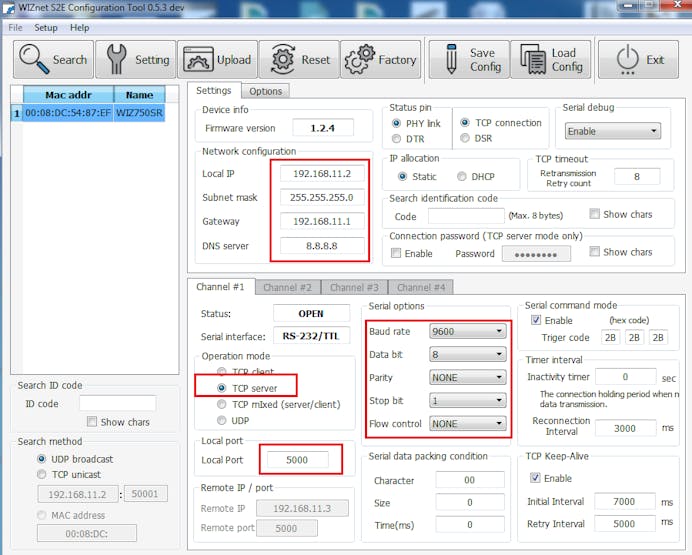Select the TCP connection radio button
This screenshot has height=555, width=692.
click(x=465, y=123)
